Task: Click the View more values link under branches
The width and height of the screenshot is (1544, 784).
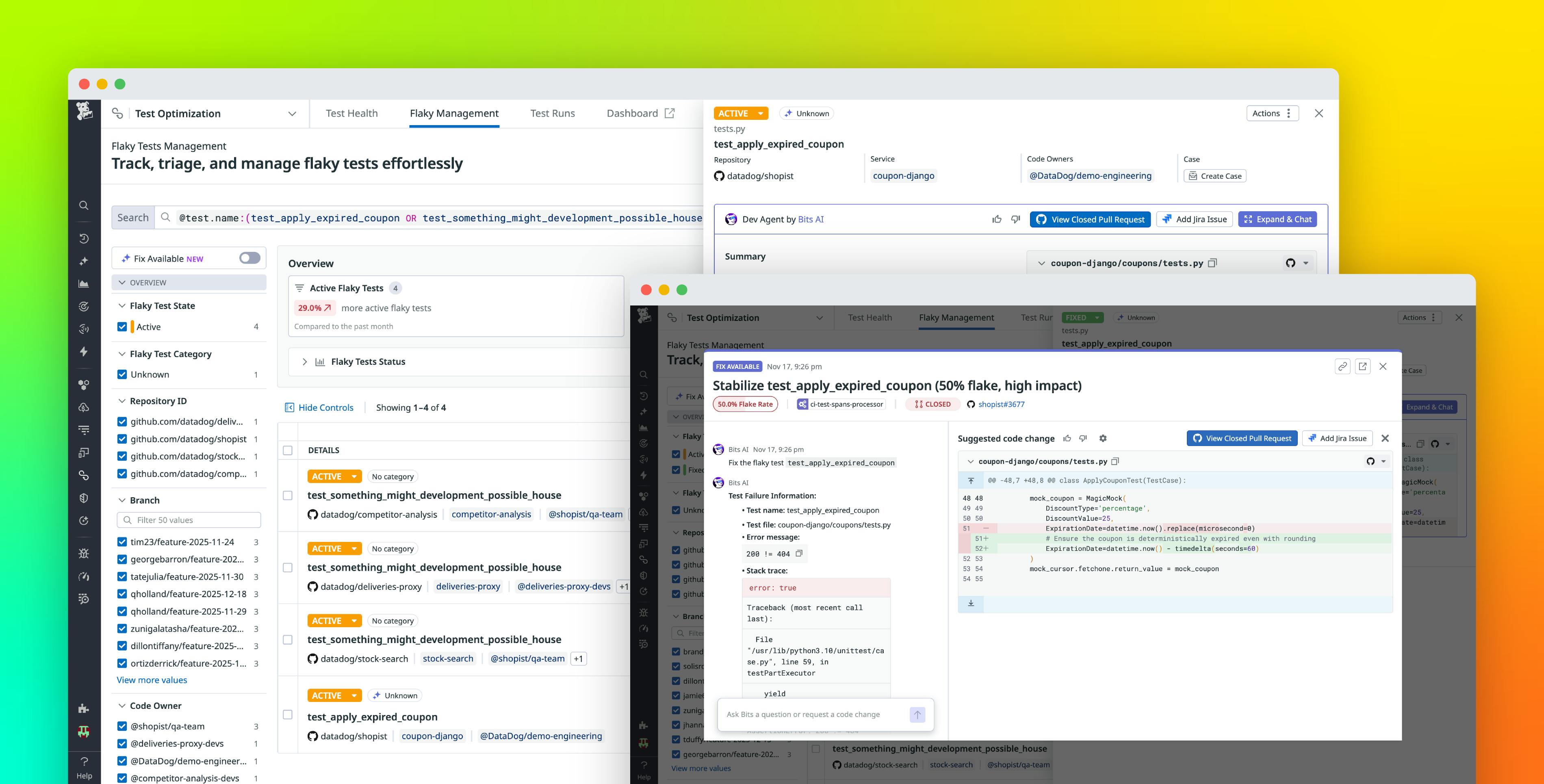Action: pos(152,680)
